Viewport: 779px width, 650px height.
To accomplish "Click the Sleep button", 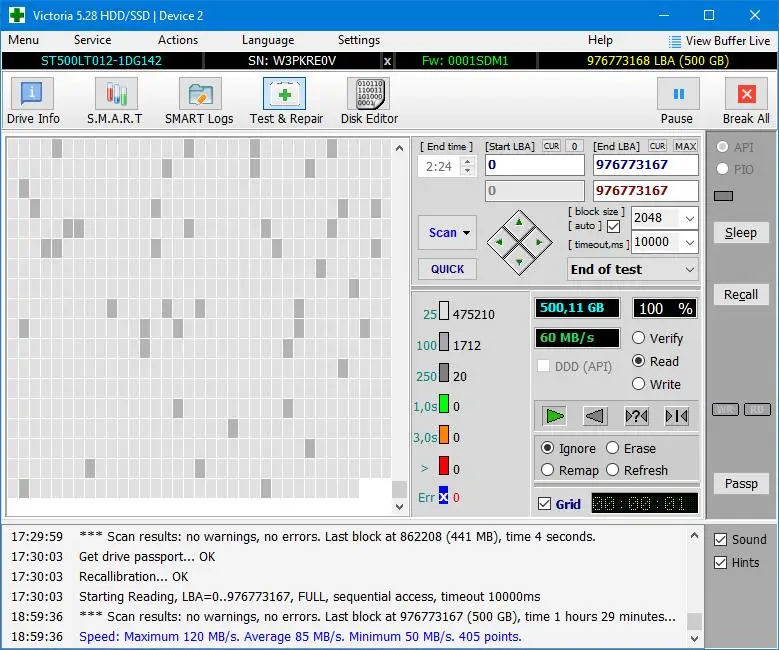I will tap(740, 233).
